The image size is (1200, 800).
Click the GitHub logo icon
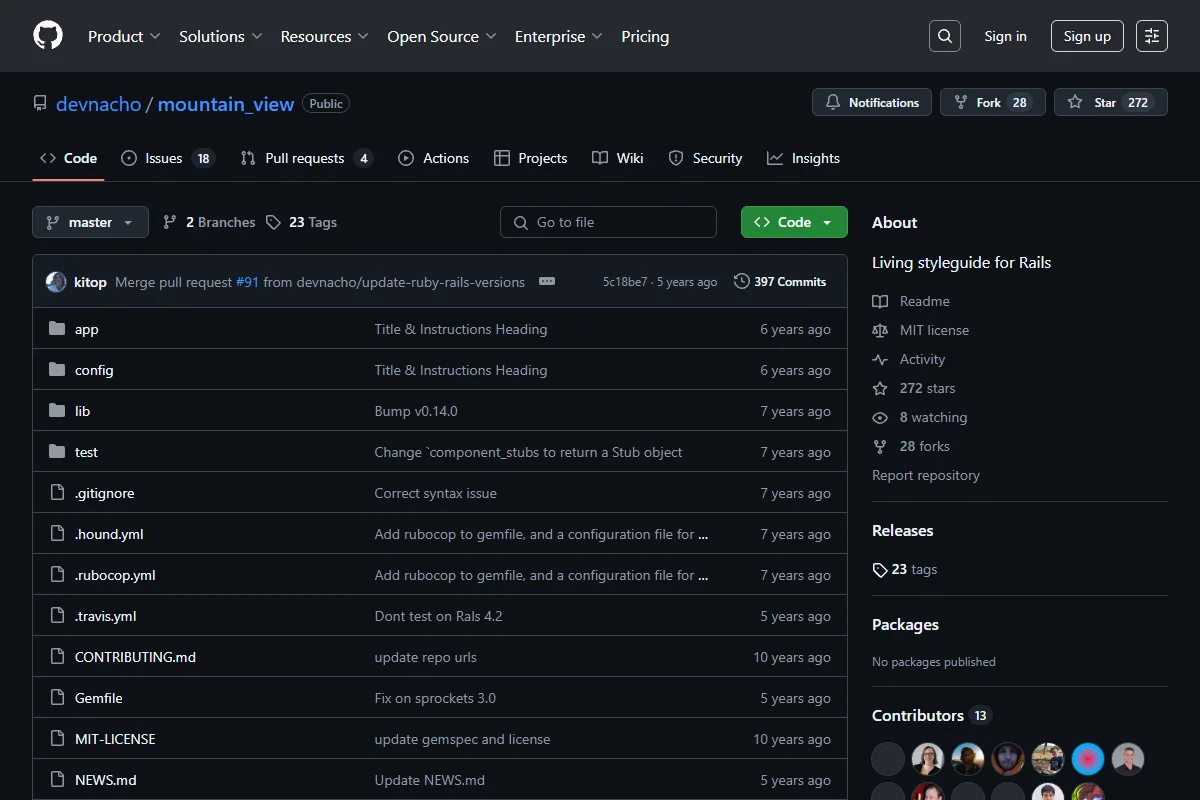click(48, 36)
